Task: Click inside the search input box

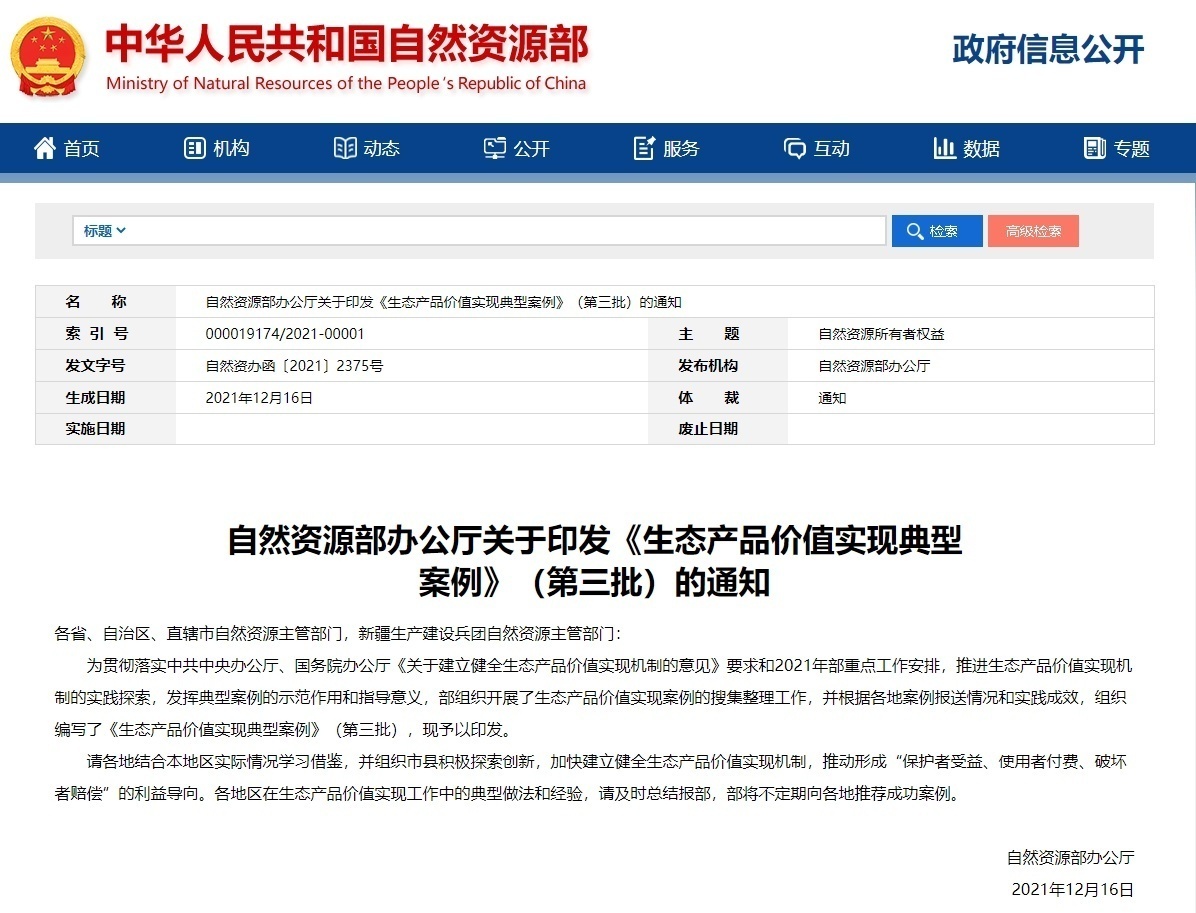Action: [x=500, y=231]
